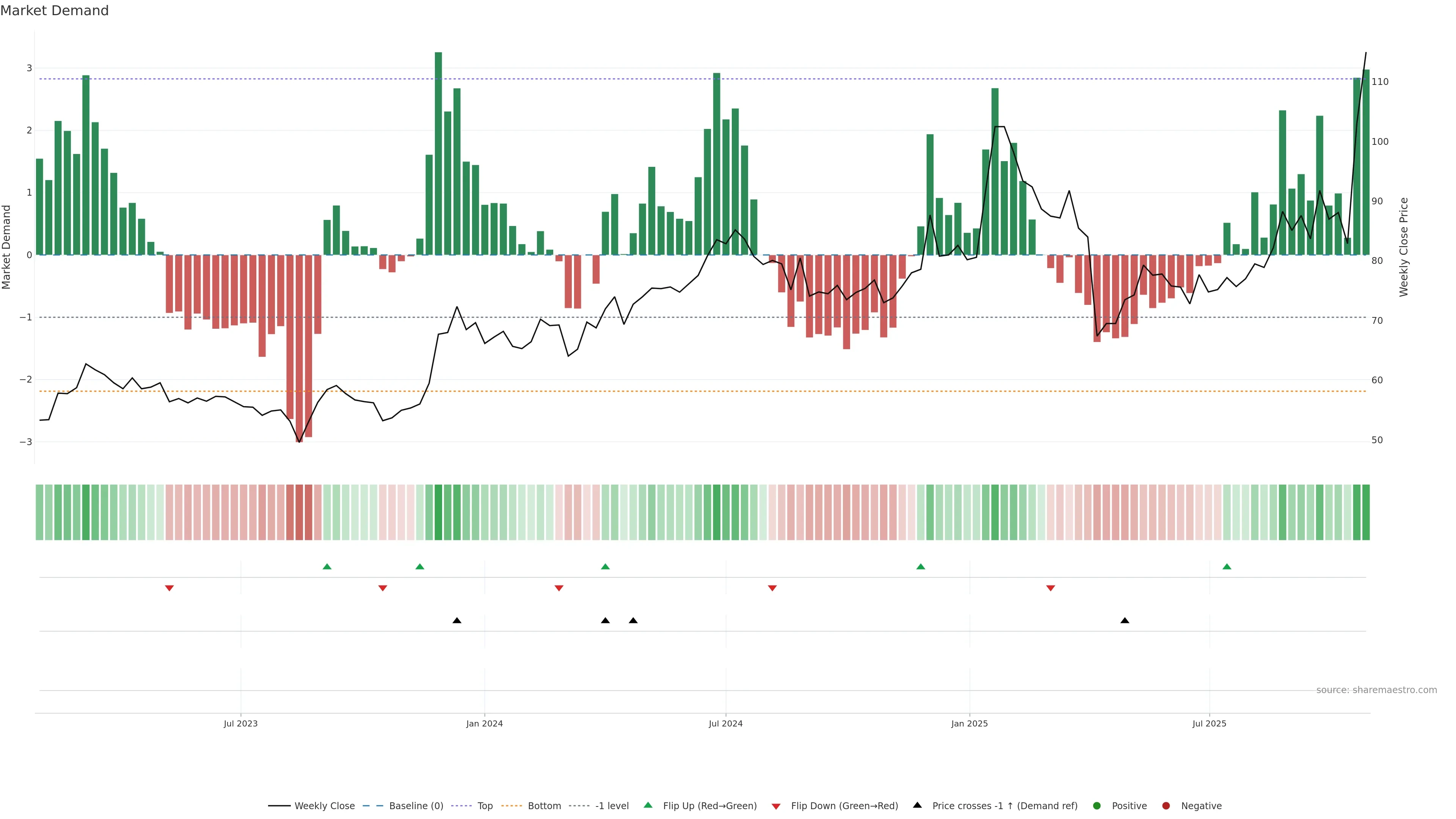Click the red Flip Down triangle in legend
Screen dimensions: 1456x819
[776, 806]
